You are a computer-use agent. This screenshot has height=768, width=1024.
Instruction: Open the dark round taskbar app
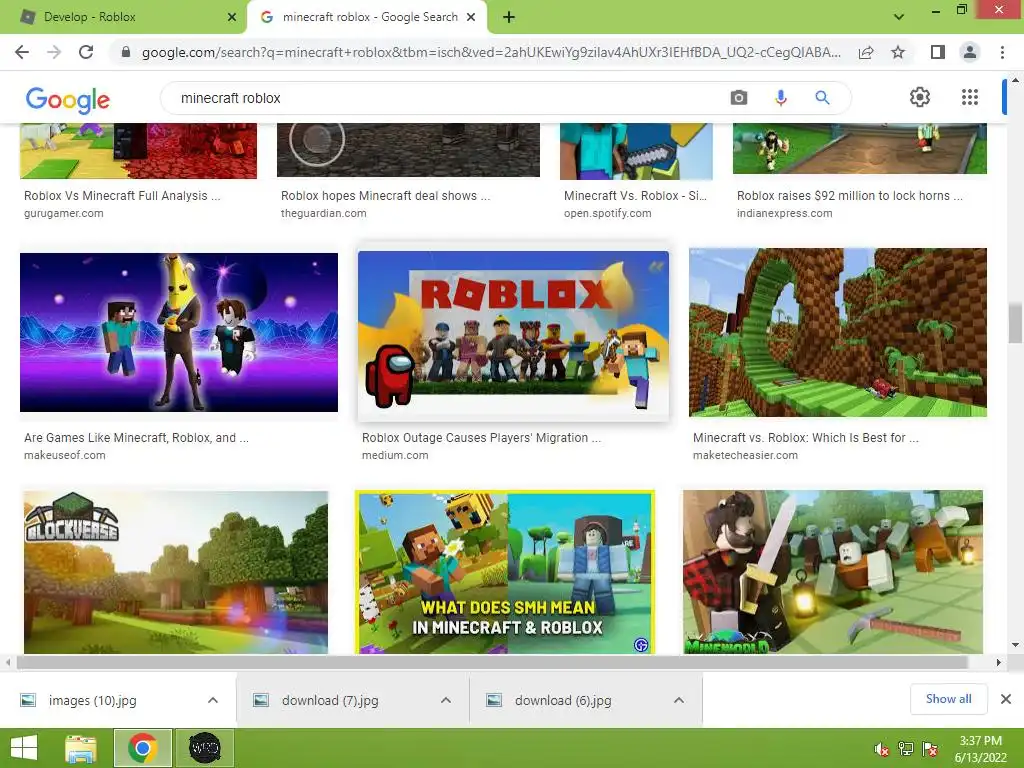click(x=204, y=748)
